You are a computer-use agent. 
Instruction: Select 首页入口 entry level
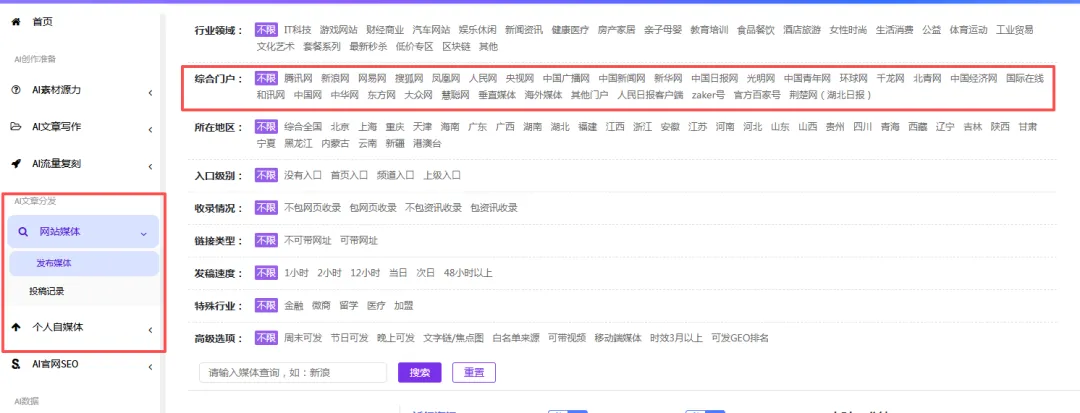[349, 175]
